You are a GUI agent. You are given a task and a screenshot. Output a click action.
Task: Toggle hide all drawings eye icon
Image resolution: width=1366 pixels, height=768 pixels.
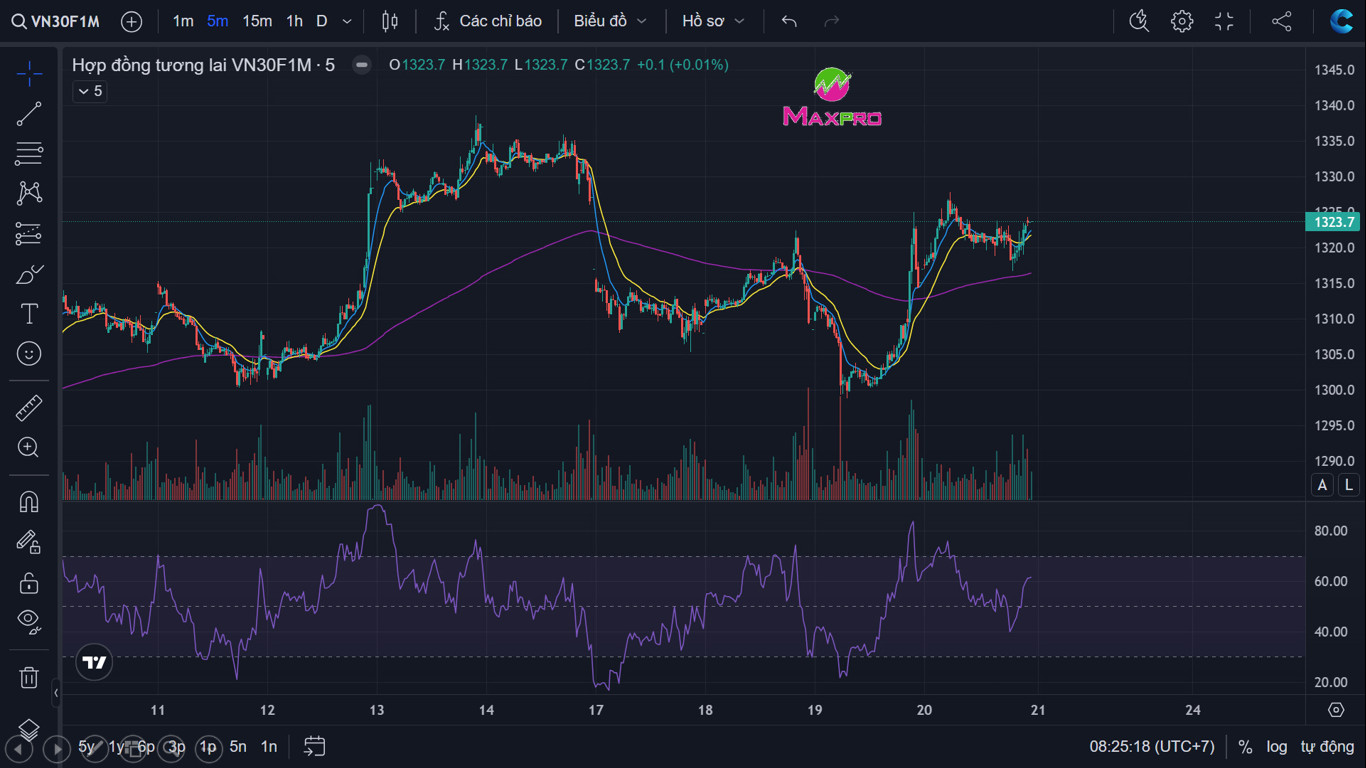pyautogui.click(x=29, y=621)
